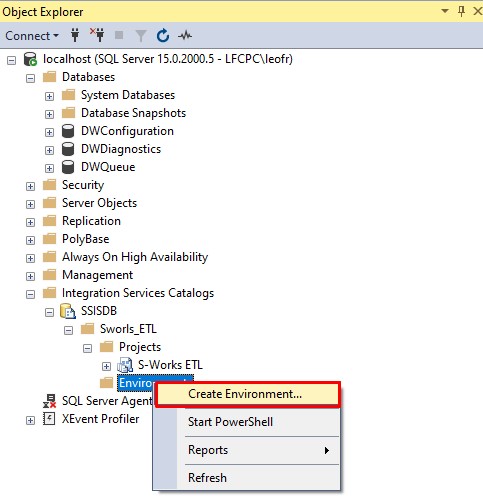Click the Server Objects folder icon

(49, 203)
